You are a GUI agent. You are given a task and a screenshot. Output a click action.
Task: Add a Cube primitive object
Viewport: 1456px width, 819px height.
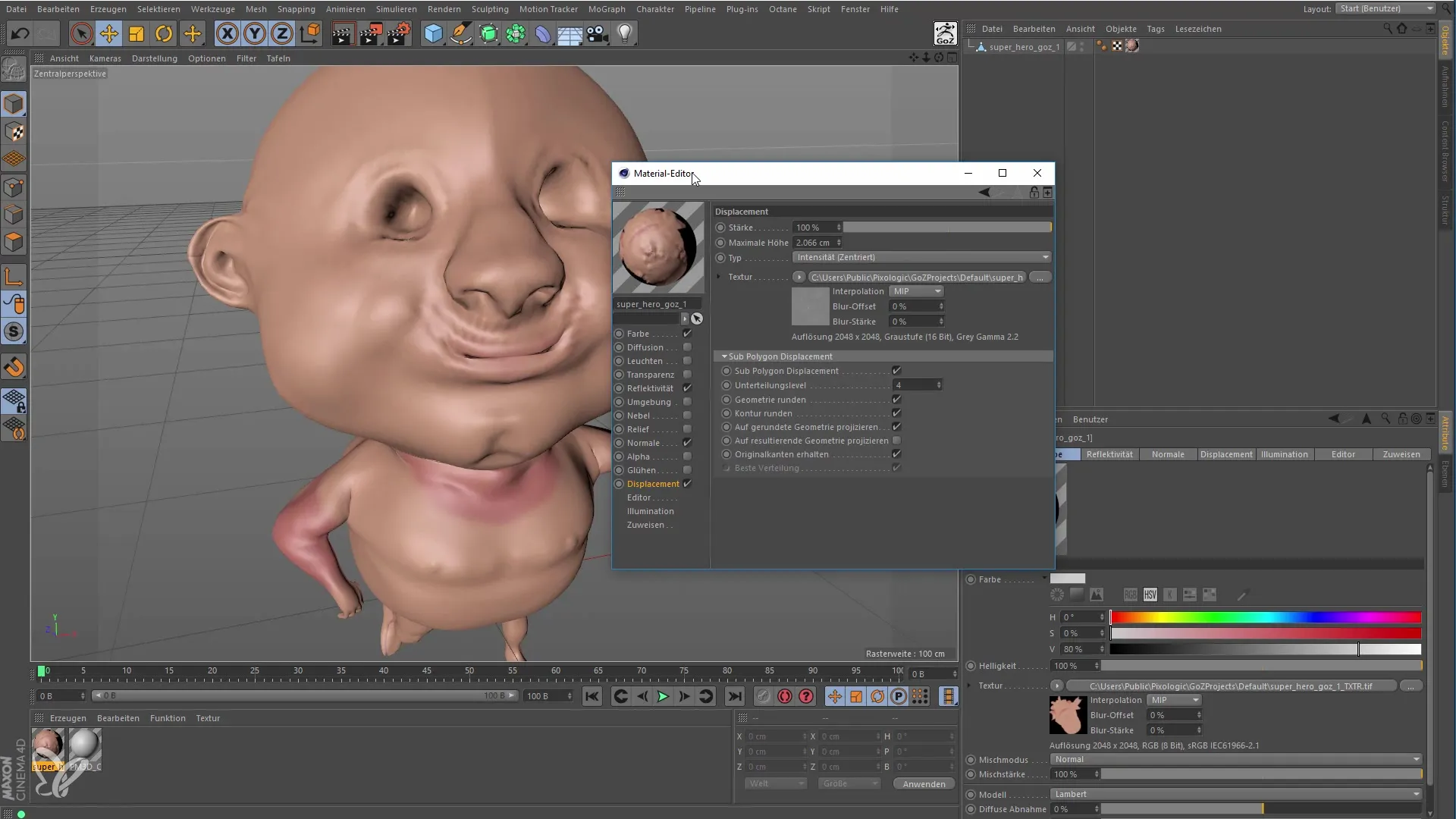point(433,33)
